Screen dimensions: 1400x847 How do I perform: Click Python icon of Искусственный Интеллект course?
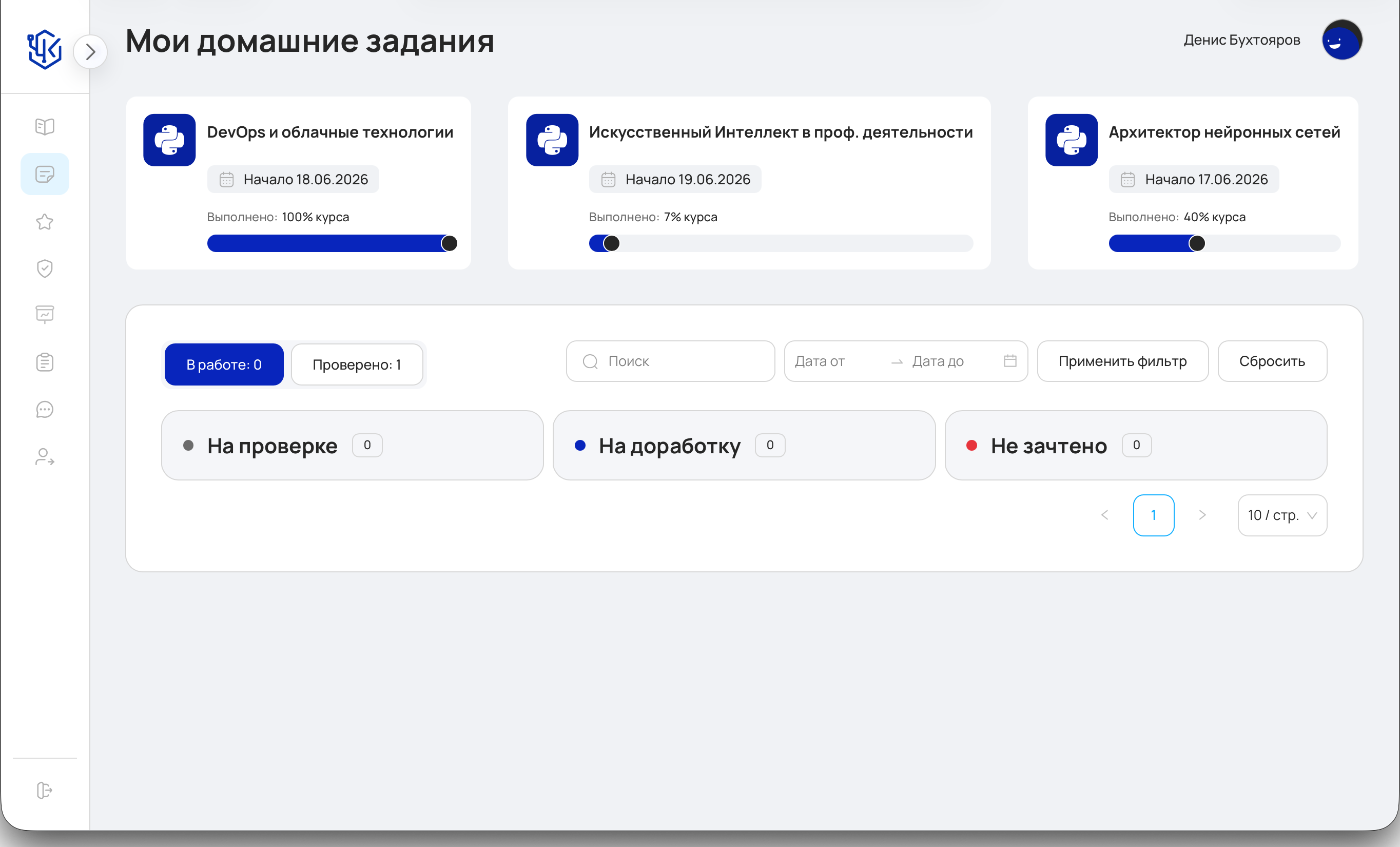pyautogui.click(x=552, y=140)
